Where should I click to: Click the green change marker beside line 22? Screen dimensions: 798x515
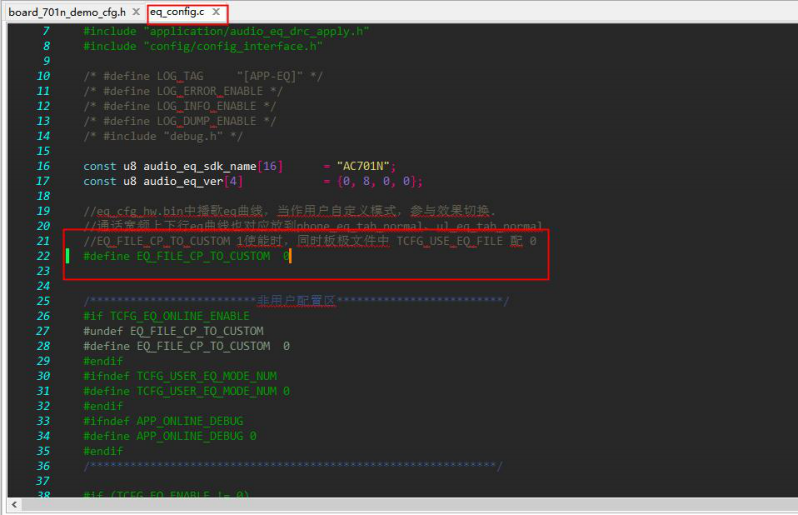[x=68, y=256]
